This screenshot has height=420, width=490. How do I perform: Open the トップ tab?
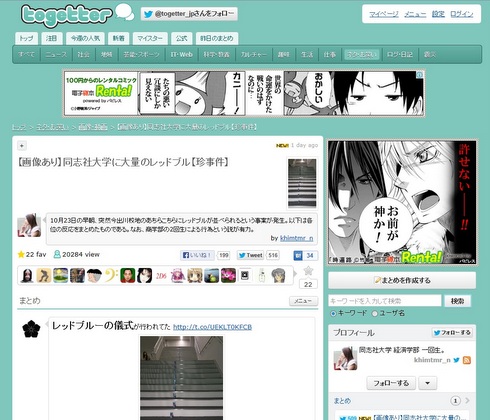tap(26, 38)
